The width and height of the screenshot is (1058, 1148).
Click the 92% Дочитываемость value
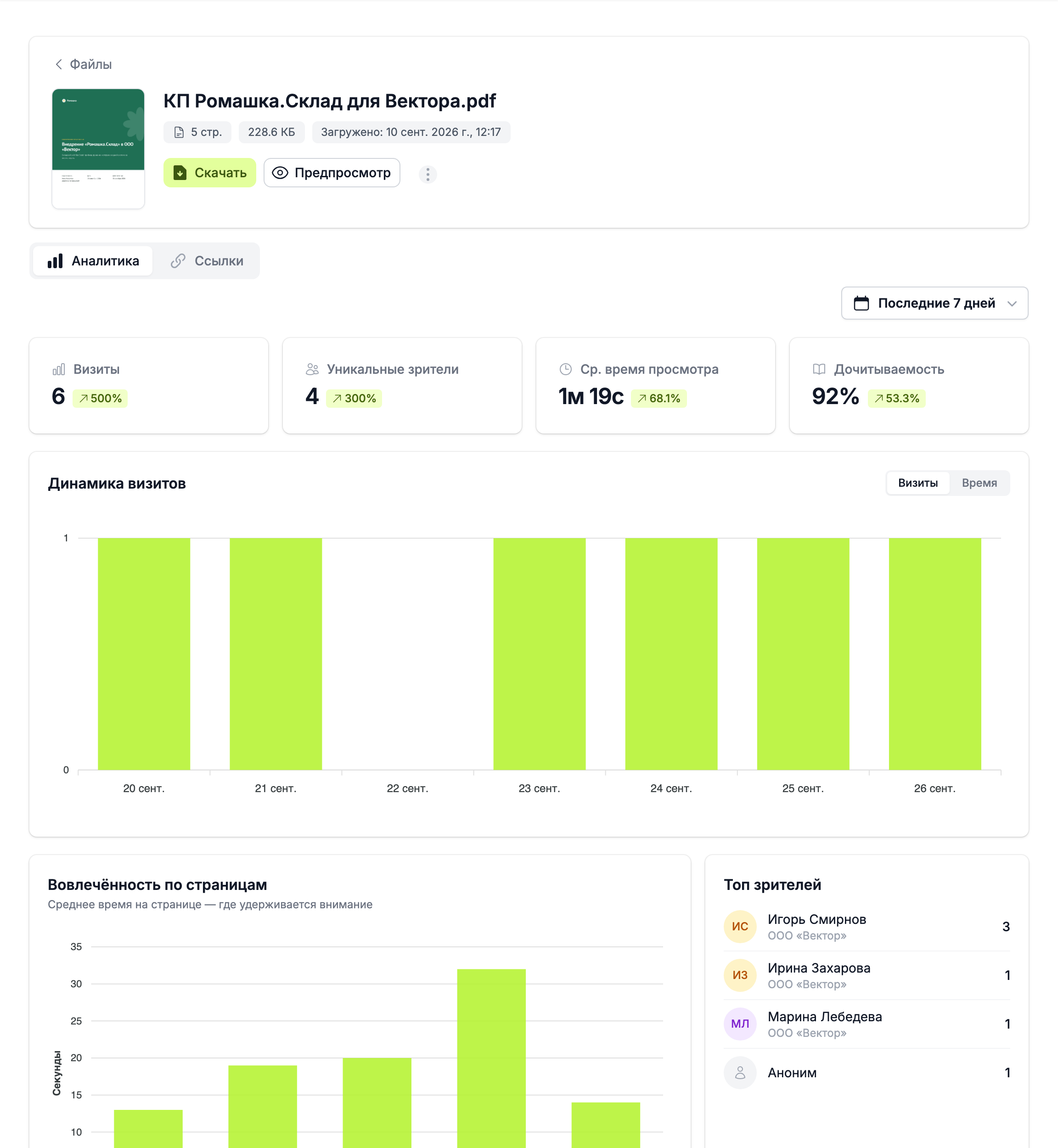coord(835,396)
